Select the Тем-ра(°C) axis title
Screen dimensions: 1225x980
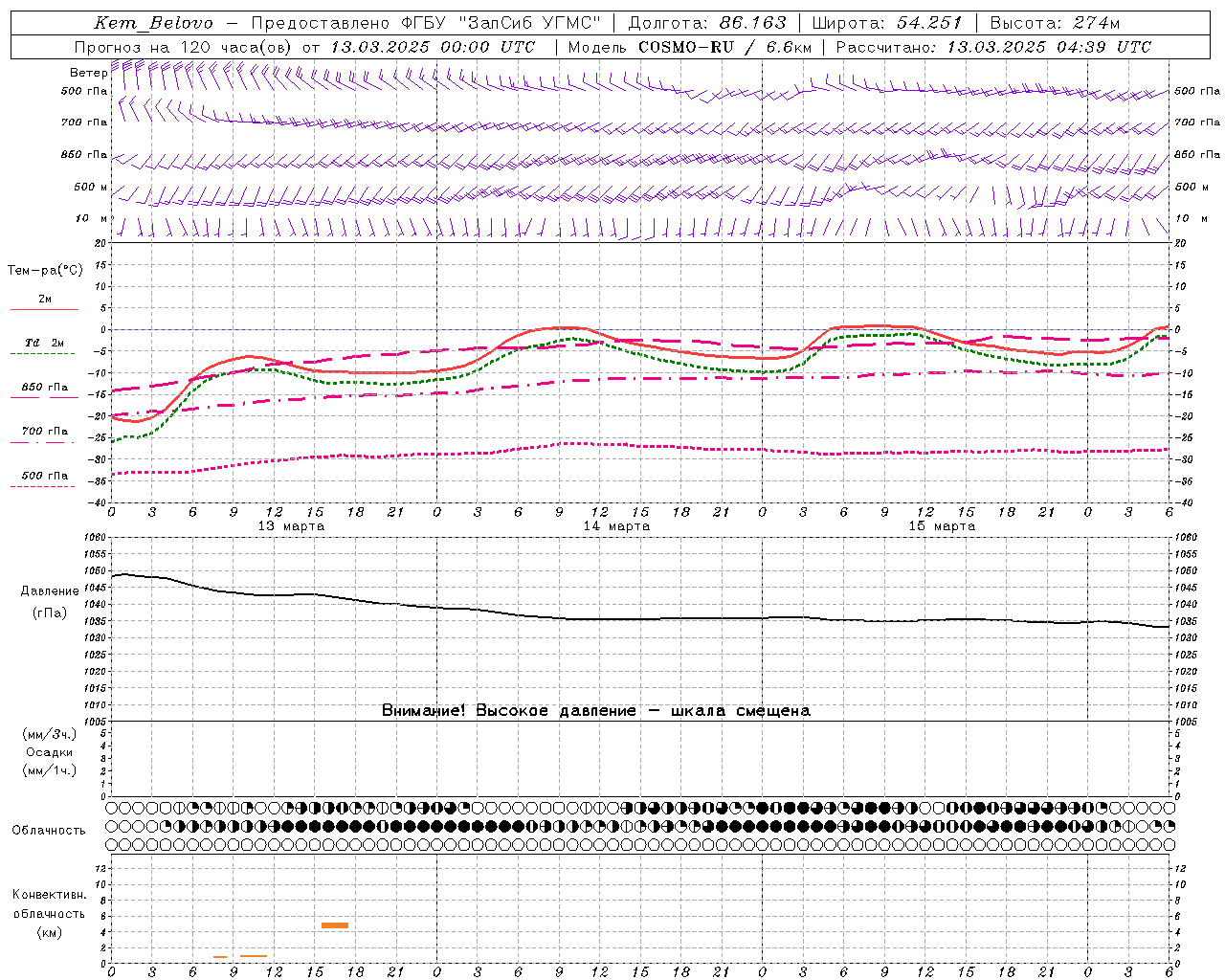click(x=45, y=271)
